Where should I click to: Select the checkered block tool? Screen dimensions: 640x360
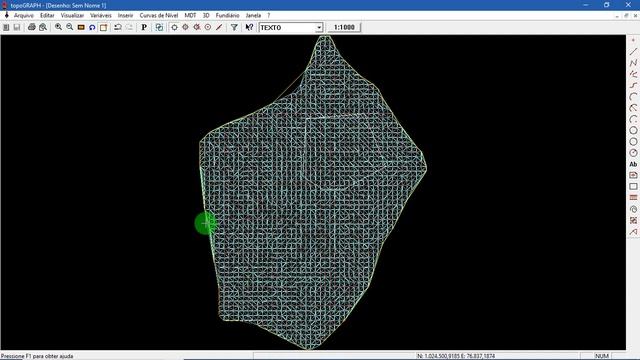tap(633, 220)
